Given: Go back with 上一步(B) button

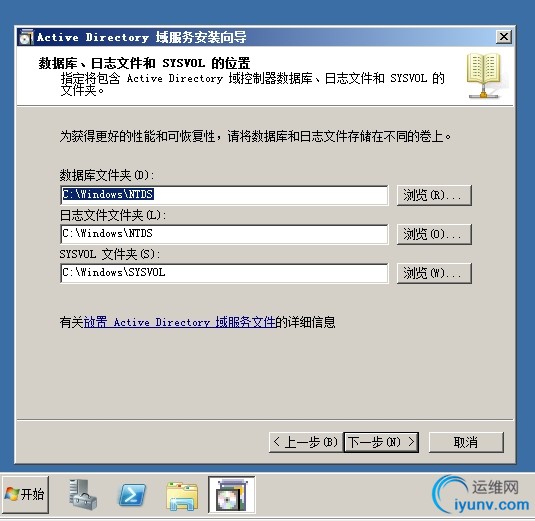Looking at the screenshot, I should coord(306,443).
